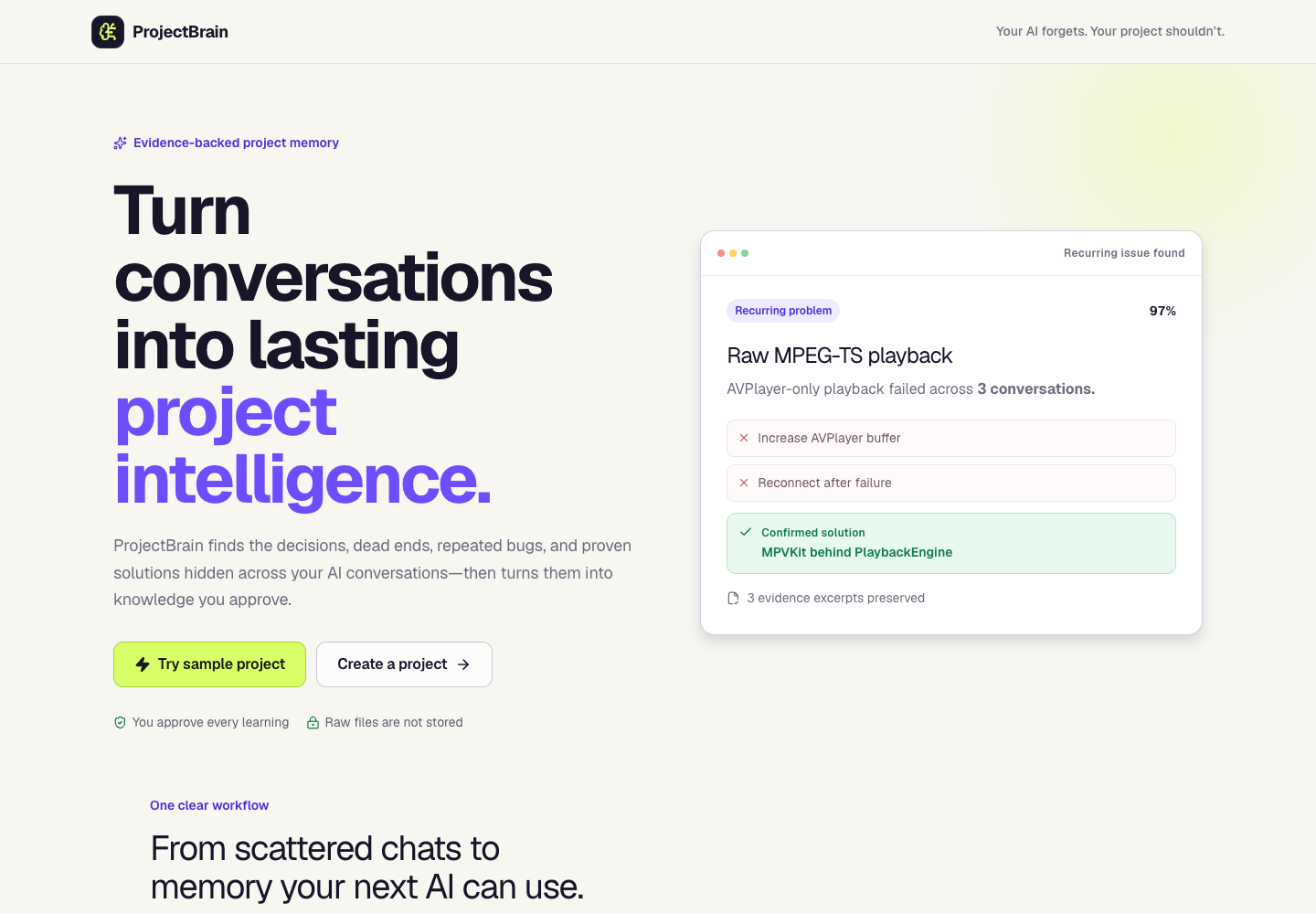Click the 97% confidence score

(1162, 311)
